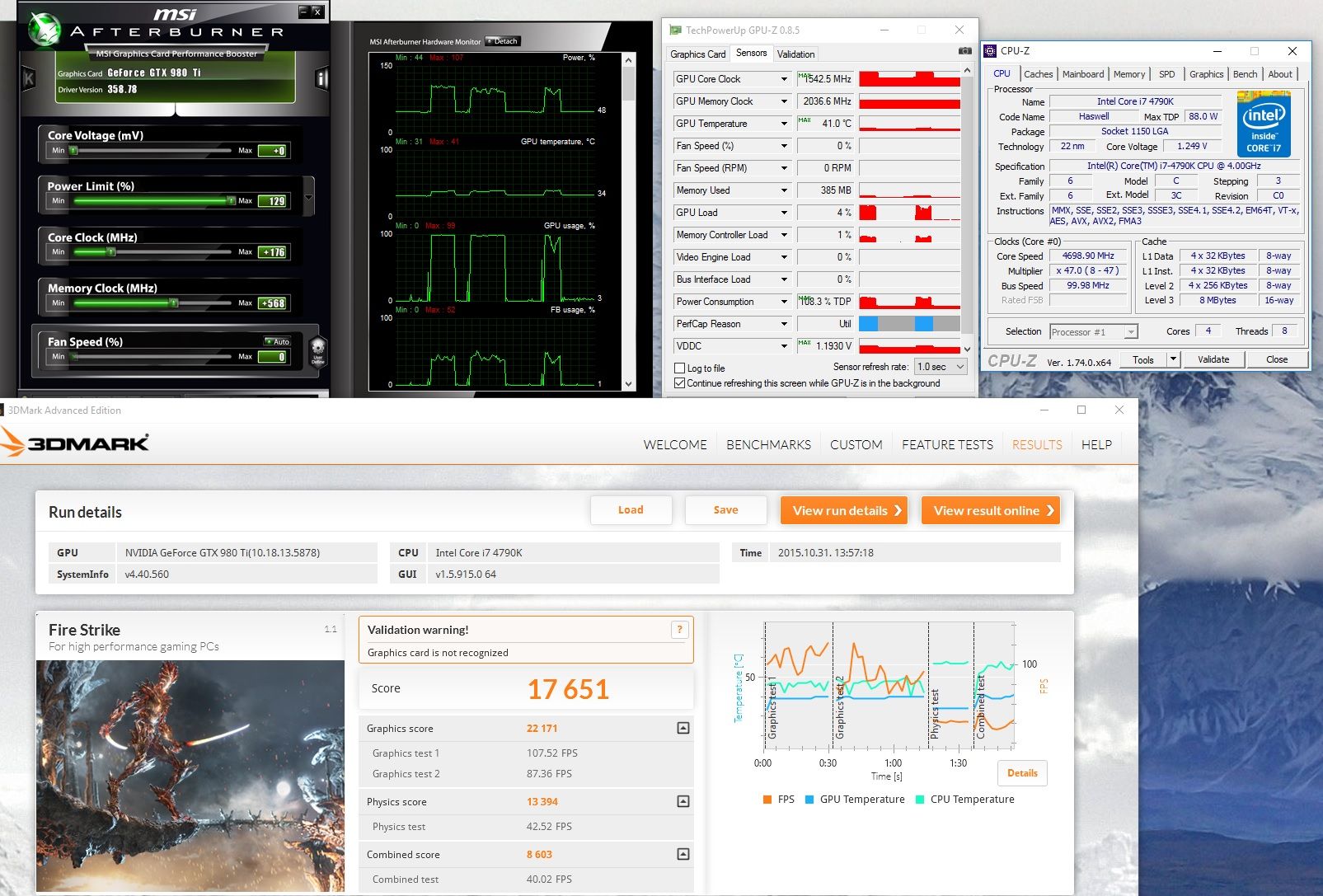
Task: Open the Memory Used sensor dropdown
Action: coord(784,190)
